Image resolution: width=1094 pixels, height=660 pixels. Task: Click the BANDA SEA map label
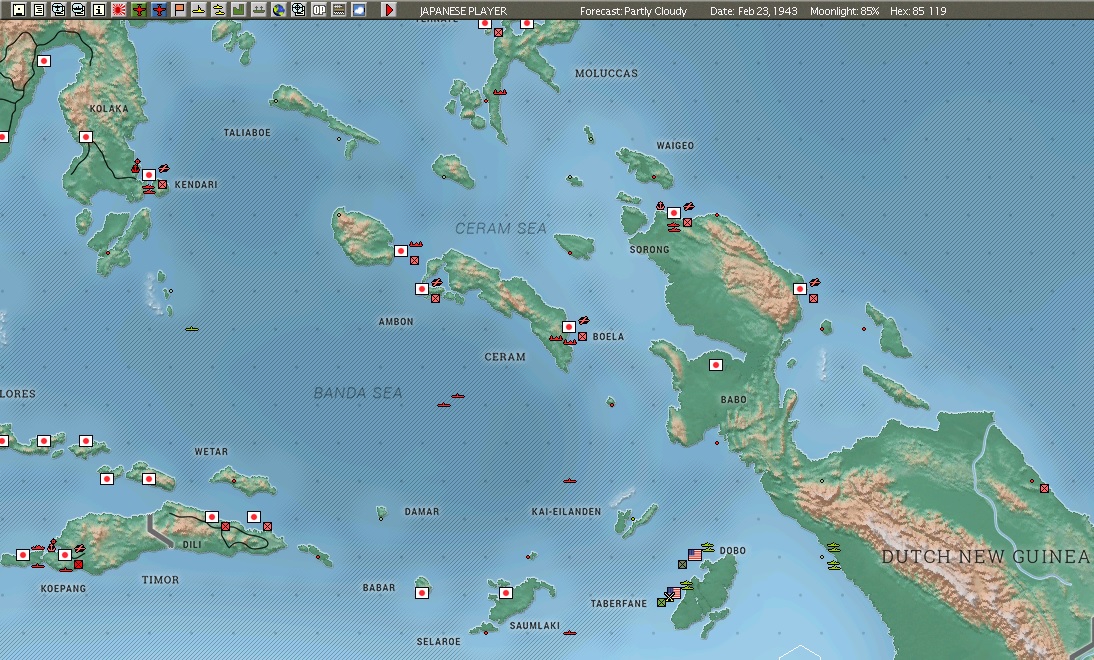click(x=358, y=393)
